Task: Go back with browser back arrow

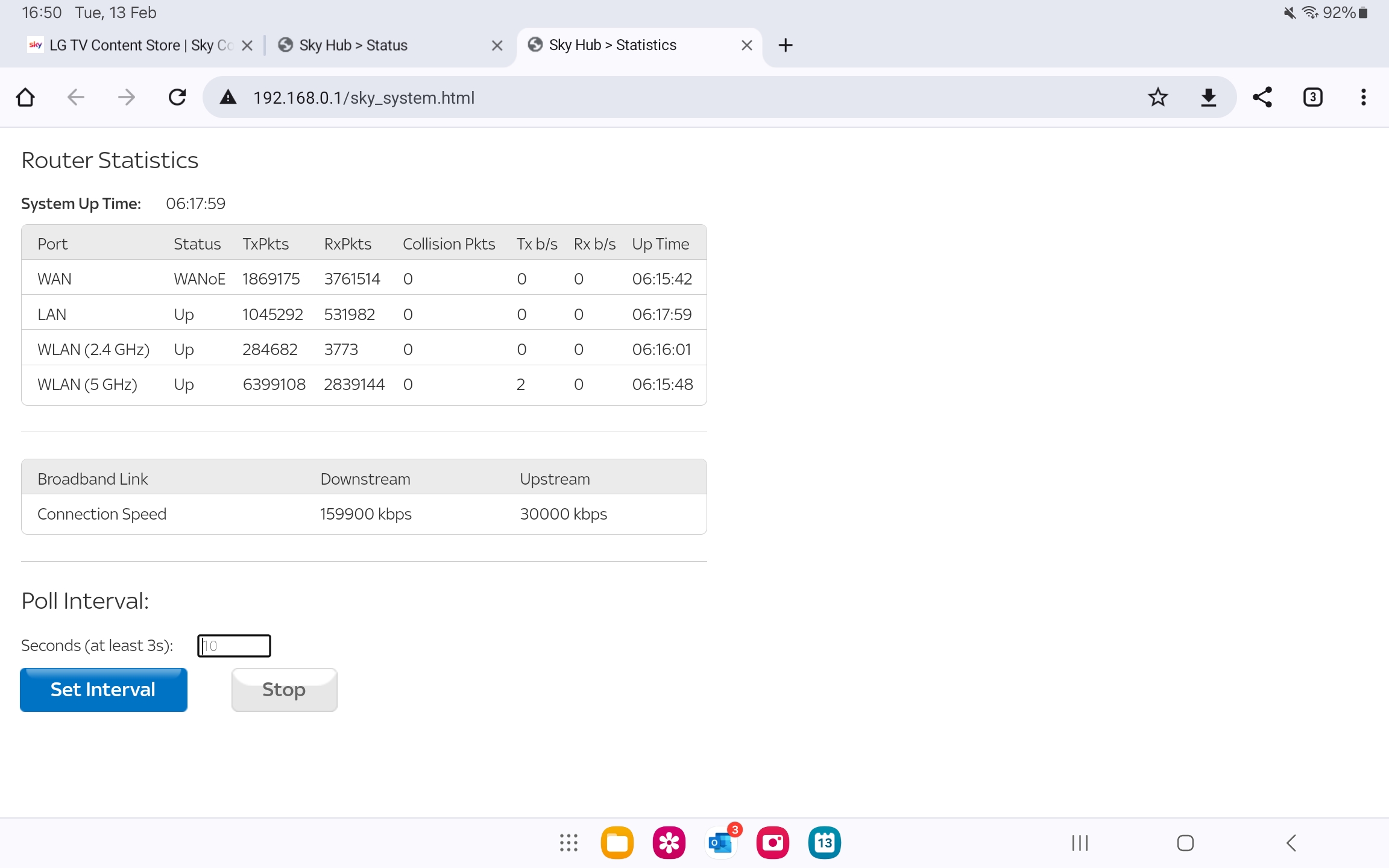Action: pyautogui.click(x=76, y=97)
